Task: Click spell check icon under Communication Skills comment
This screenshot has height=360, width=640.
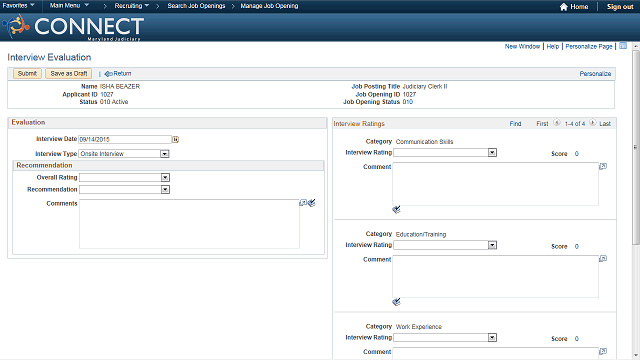Action: tap(396, 209)
